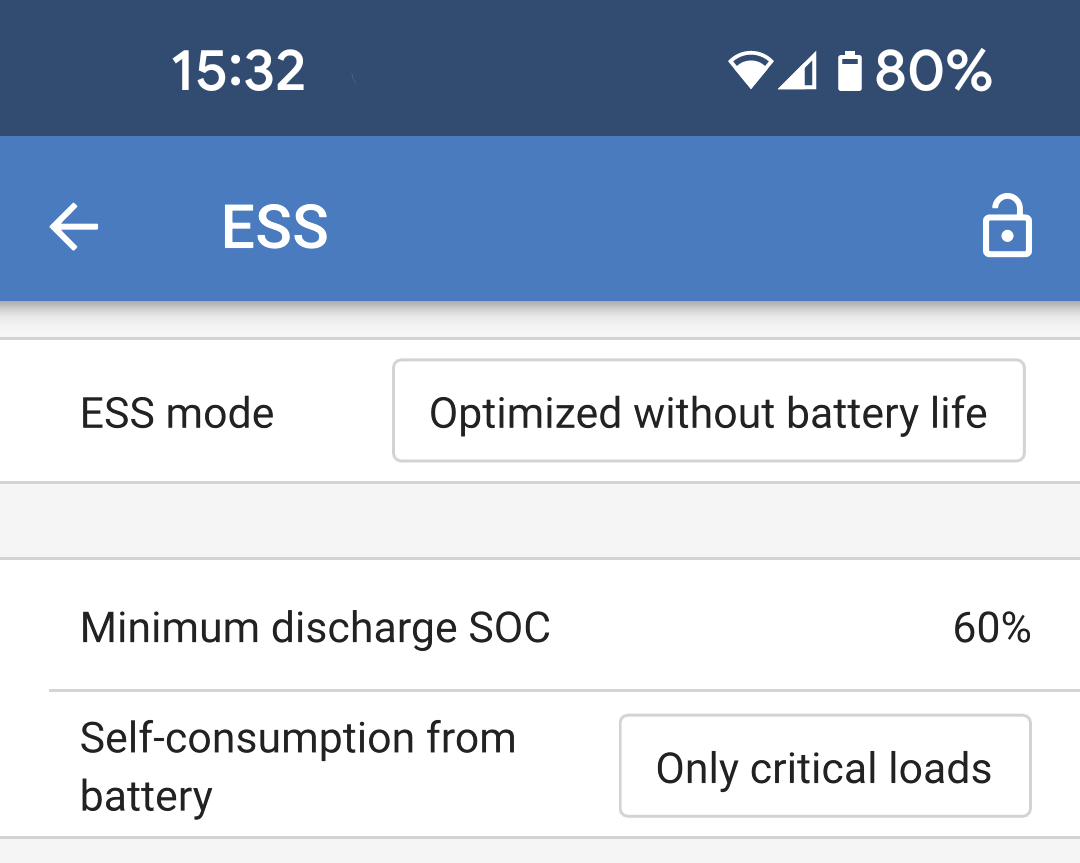The width and height of the screenshot is (1080, 863).
Task: Tap the 80% battery percentage text
Action: click(933, 72)
